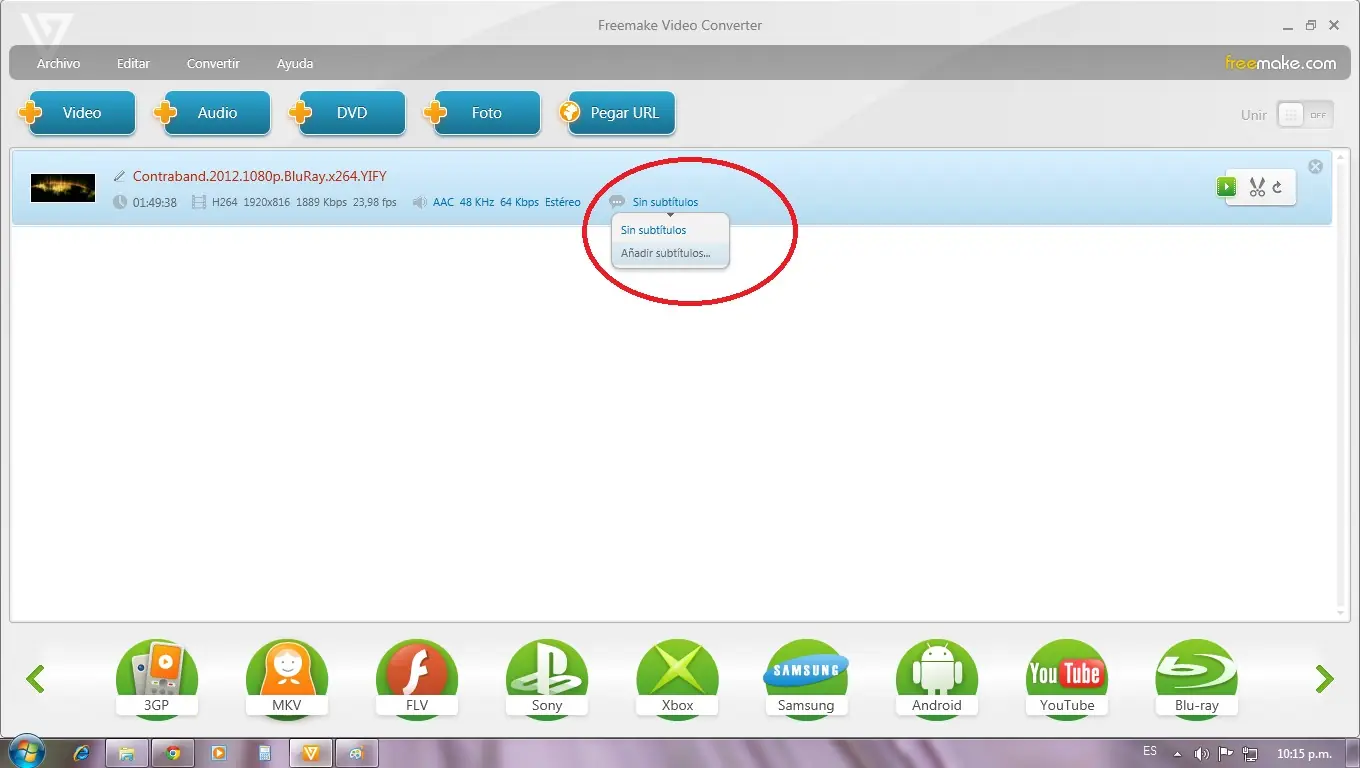
Task: Visit the freemake.com link
Action: pos(1280,63)
